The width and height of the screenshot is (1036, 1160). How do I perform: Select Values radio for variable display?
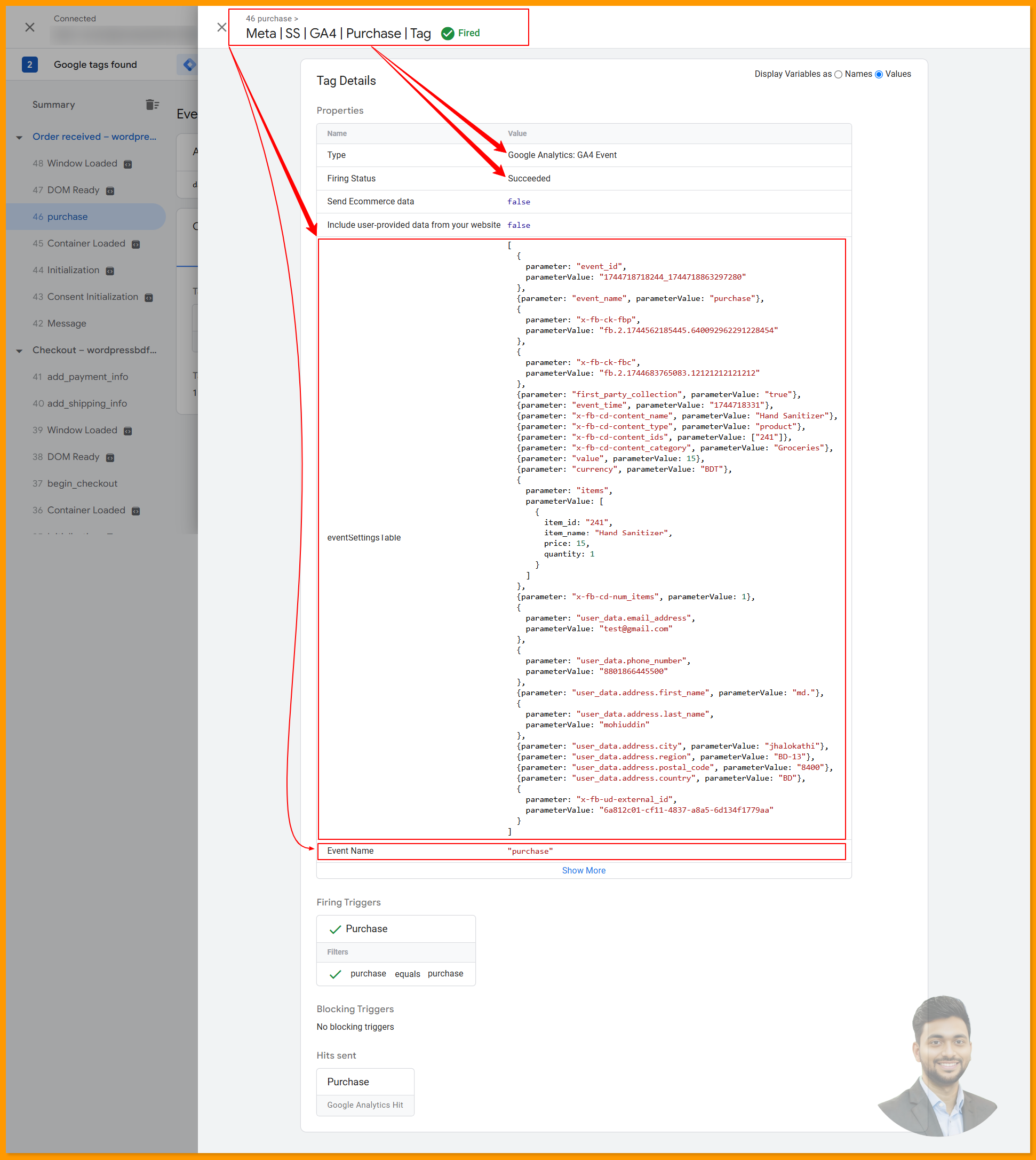click(879, 75)
